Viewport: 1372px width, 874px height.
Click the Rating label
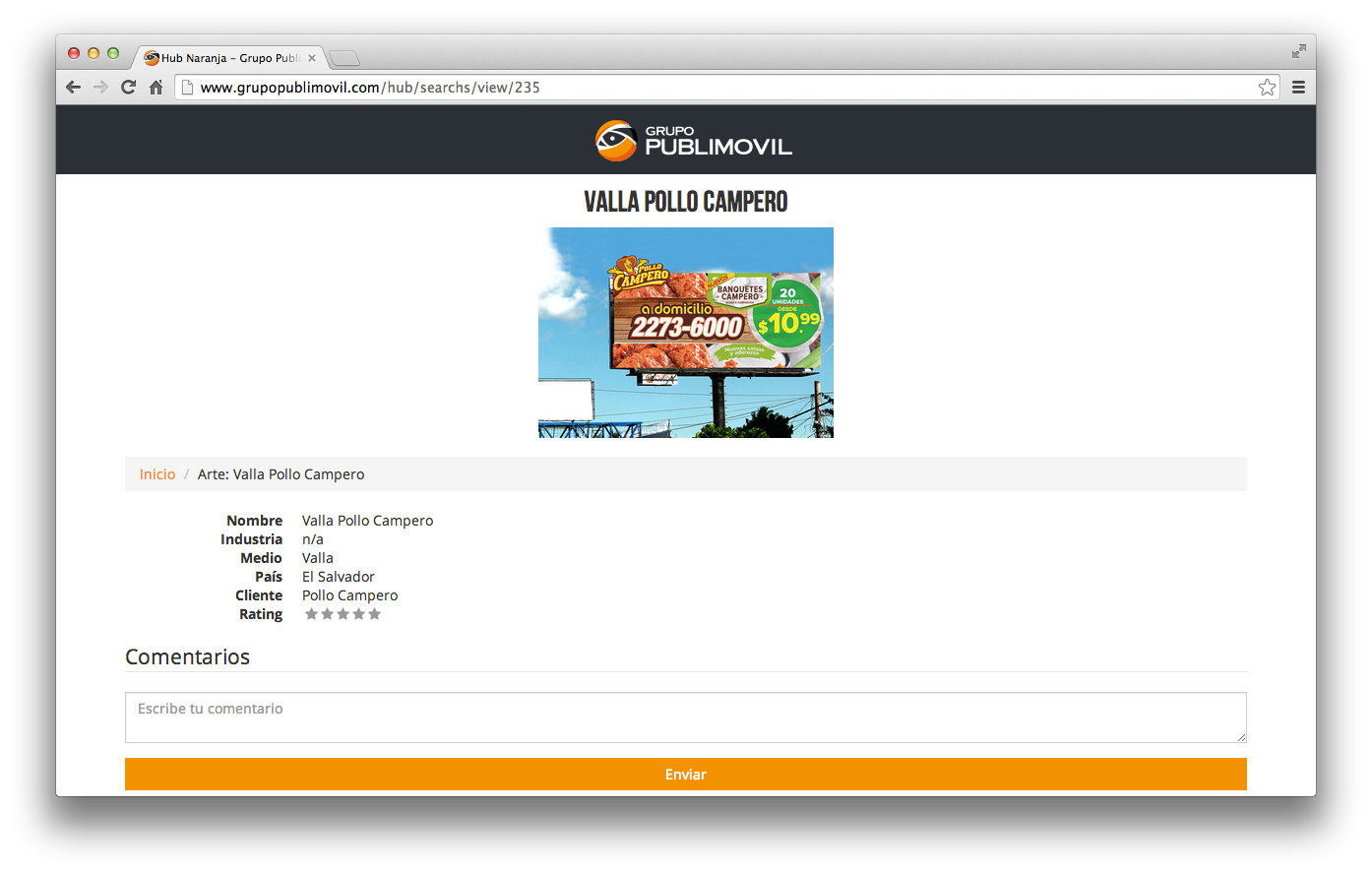(261, 614)
